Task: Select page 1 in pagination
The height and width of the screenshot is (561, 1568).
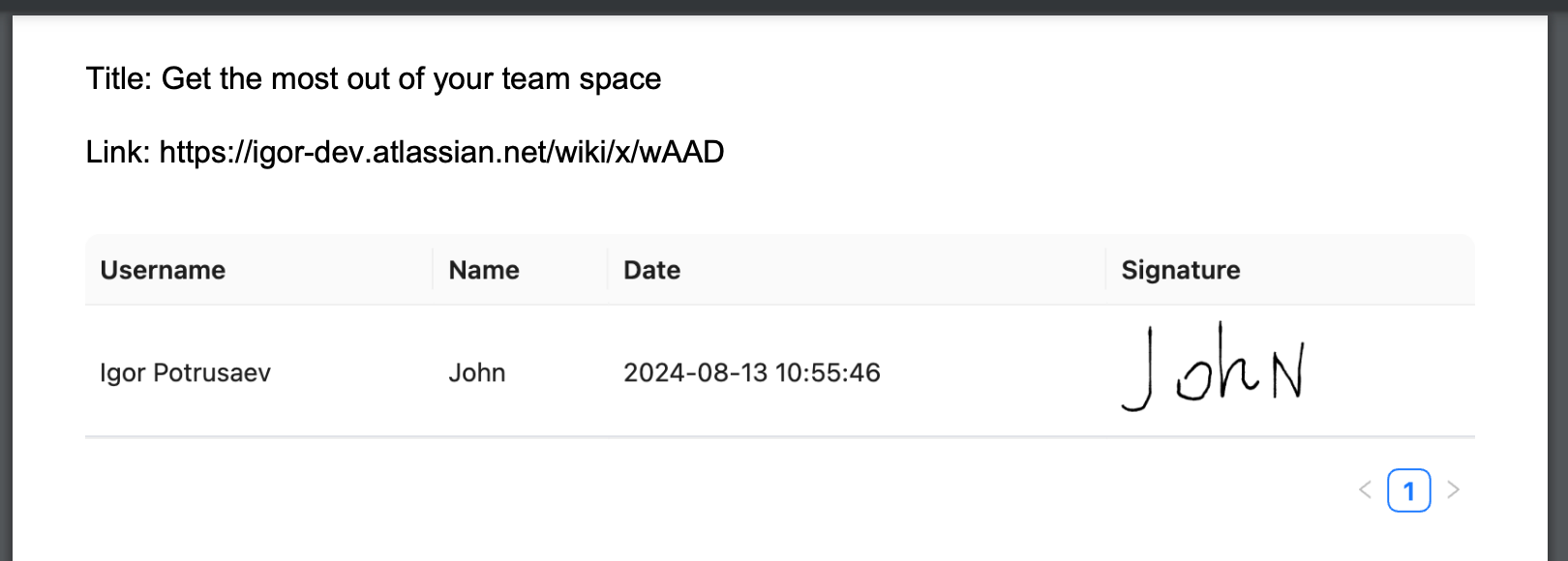Action: pos(1409,490)
